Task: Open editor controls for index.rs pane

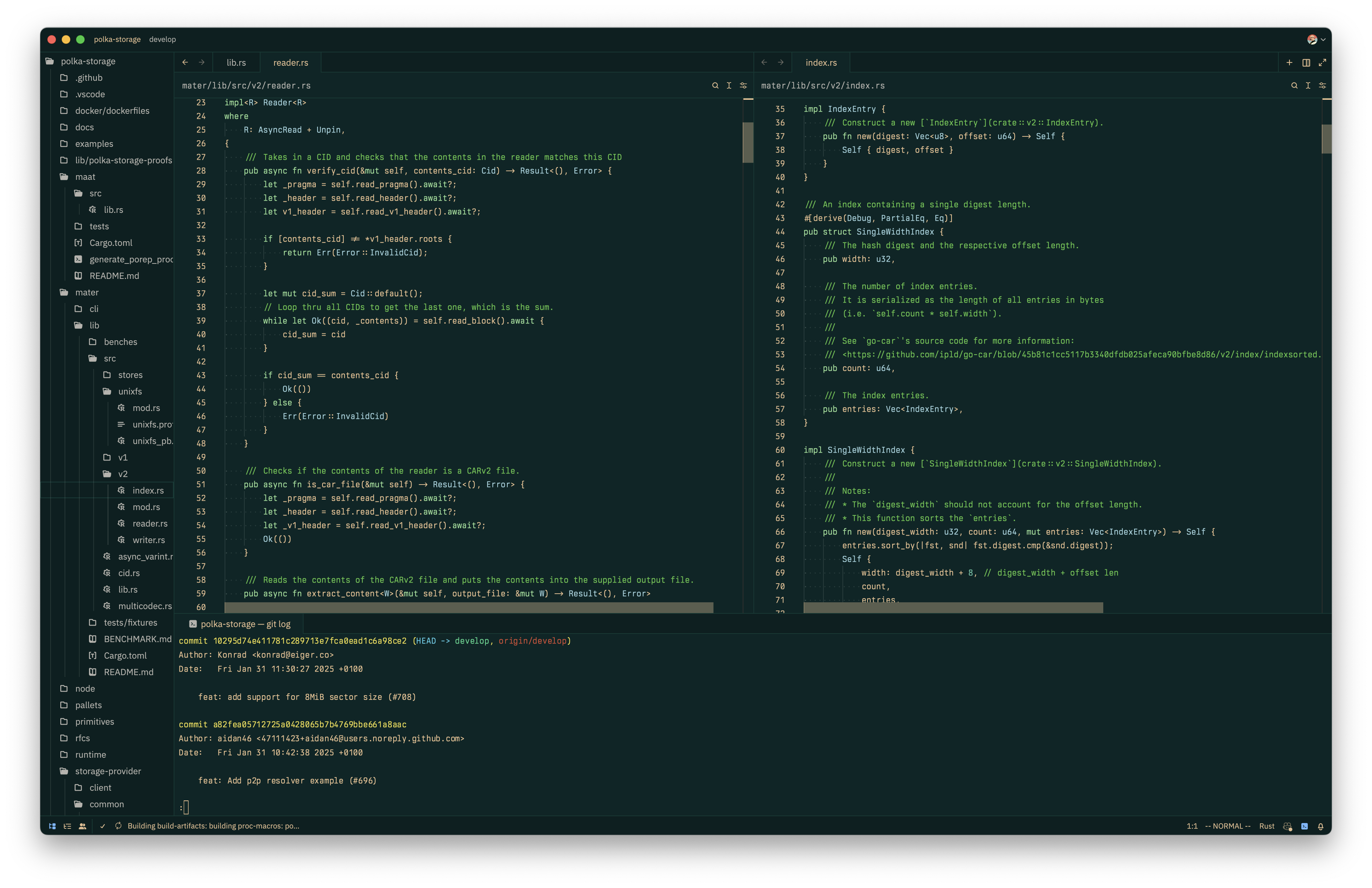Action: pos(1322,85)
